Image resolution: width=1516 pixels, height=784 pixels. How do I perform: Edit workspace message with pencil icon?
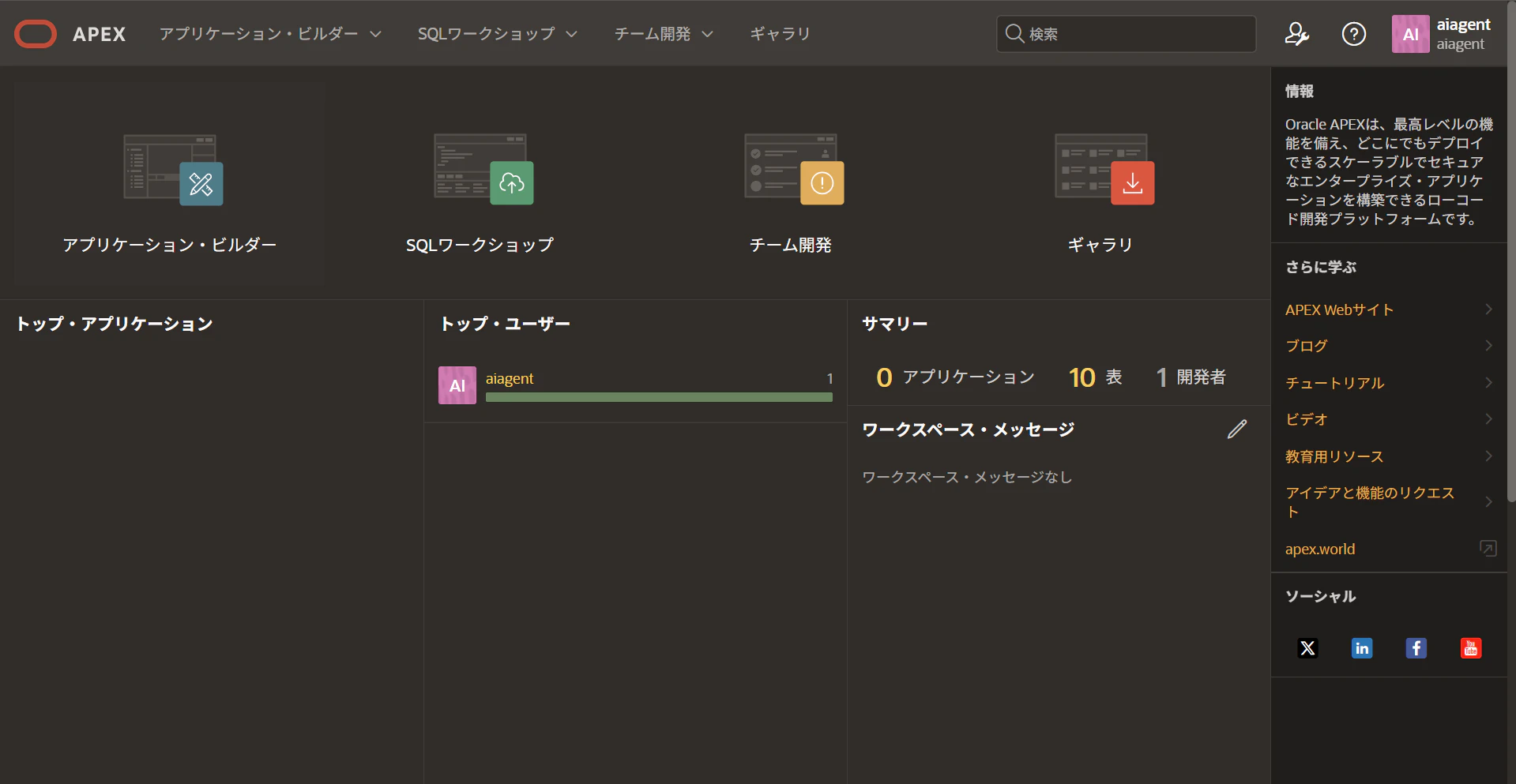1237,429
